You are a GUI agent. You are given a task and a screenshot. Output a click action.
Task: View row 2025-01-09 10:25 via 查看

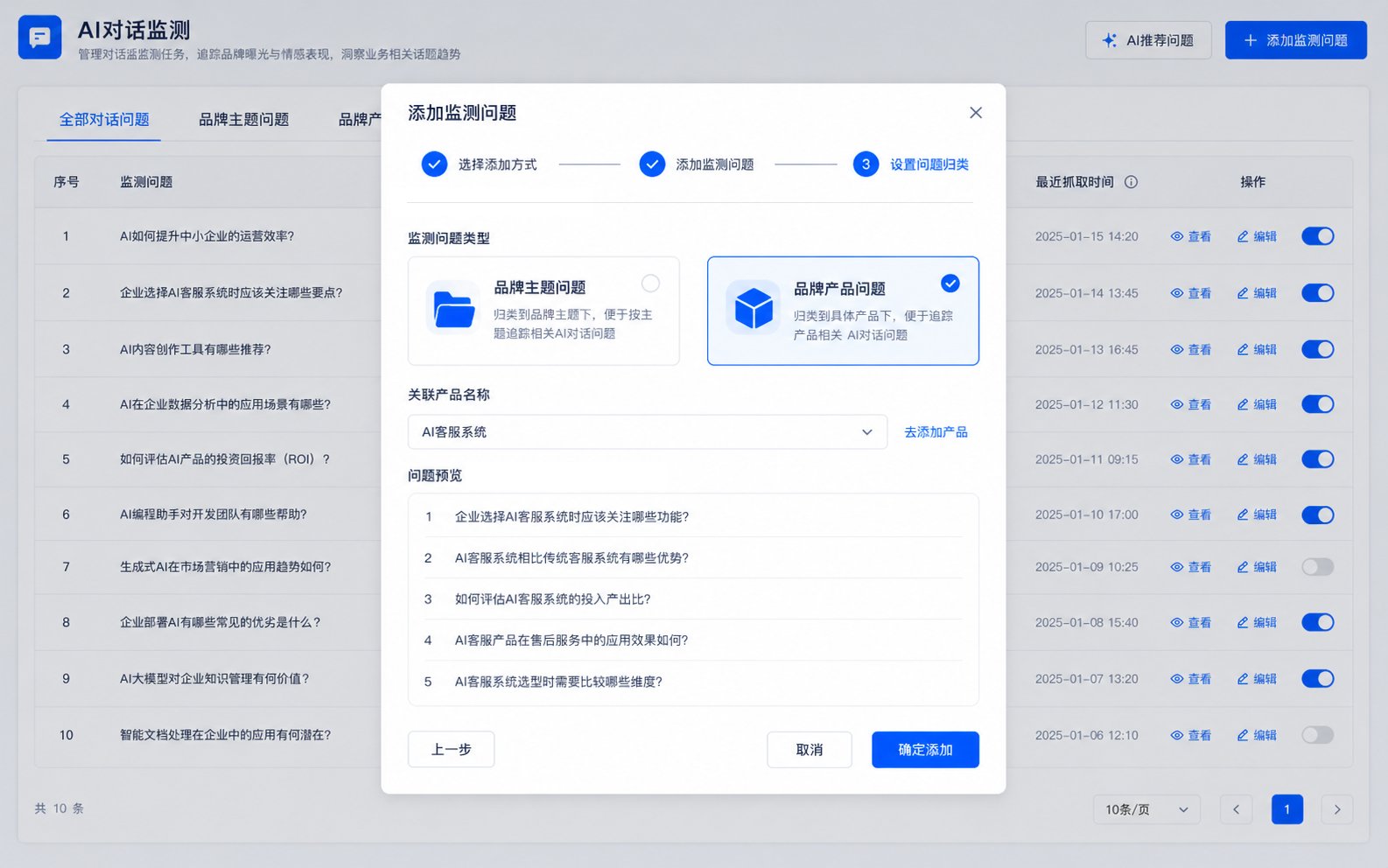point(1191,567)
